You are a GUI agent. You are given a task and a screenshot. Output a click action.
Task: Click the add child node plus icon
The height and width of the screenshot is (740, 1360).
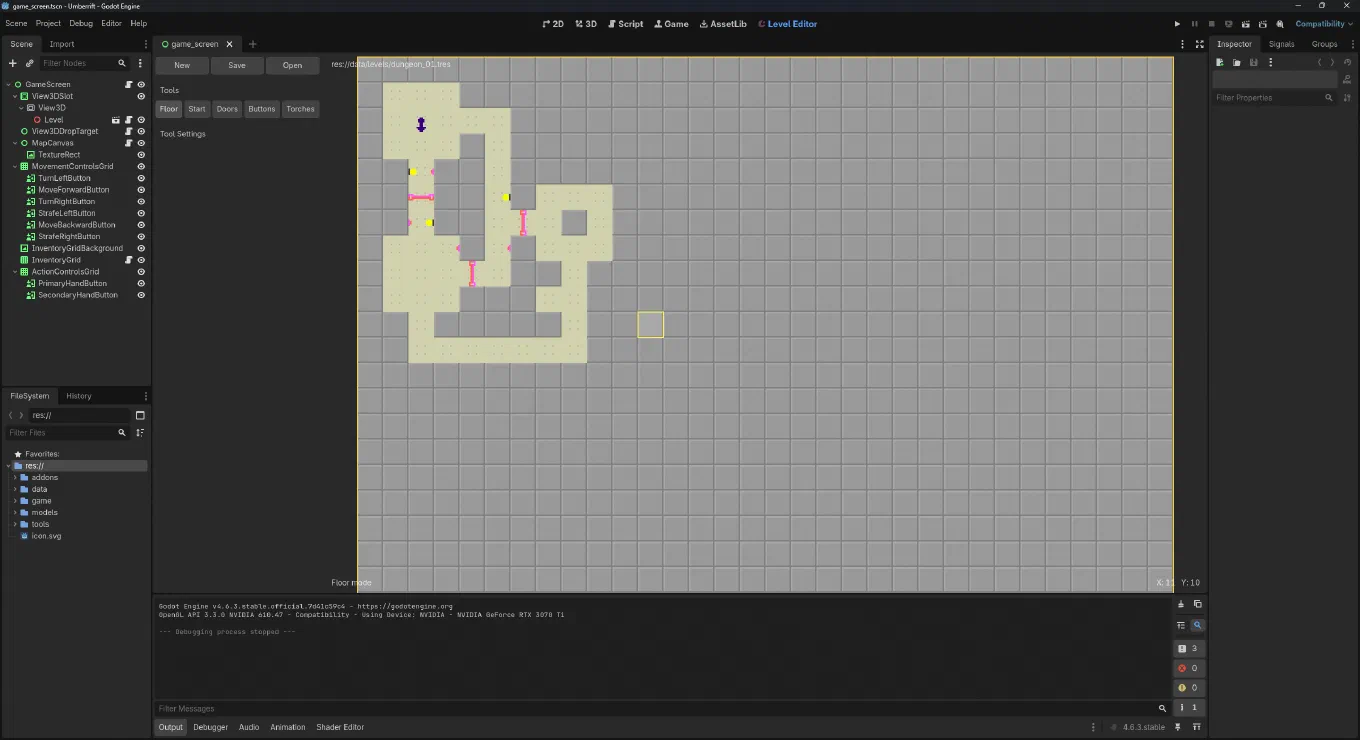[13, 63]
